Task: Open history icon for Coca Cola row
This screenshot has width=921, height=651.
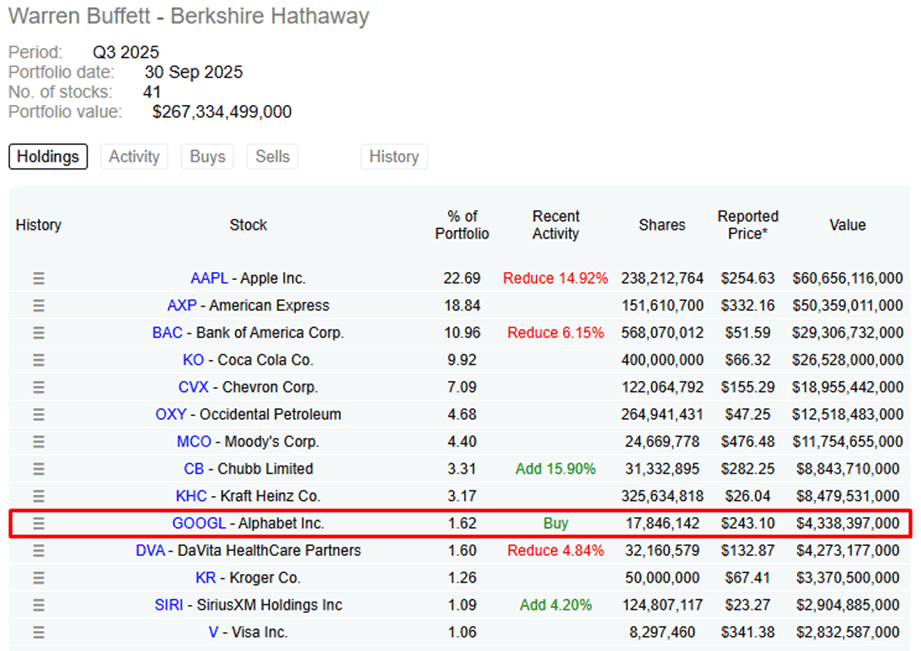Action: click(39, 360)
